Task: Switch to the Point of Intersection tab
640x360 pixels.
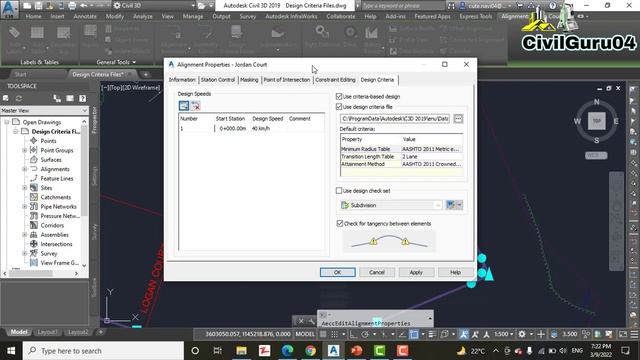Action: pyautogui.click(x=287, y=80)
